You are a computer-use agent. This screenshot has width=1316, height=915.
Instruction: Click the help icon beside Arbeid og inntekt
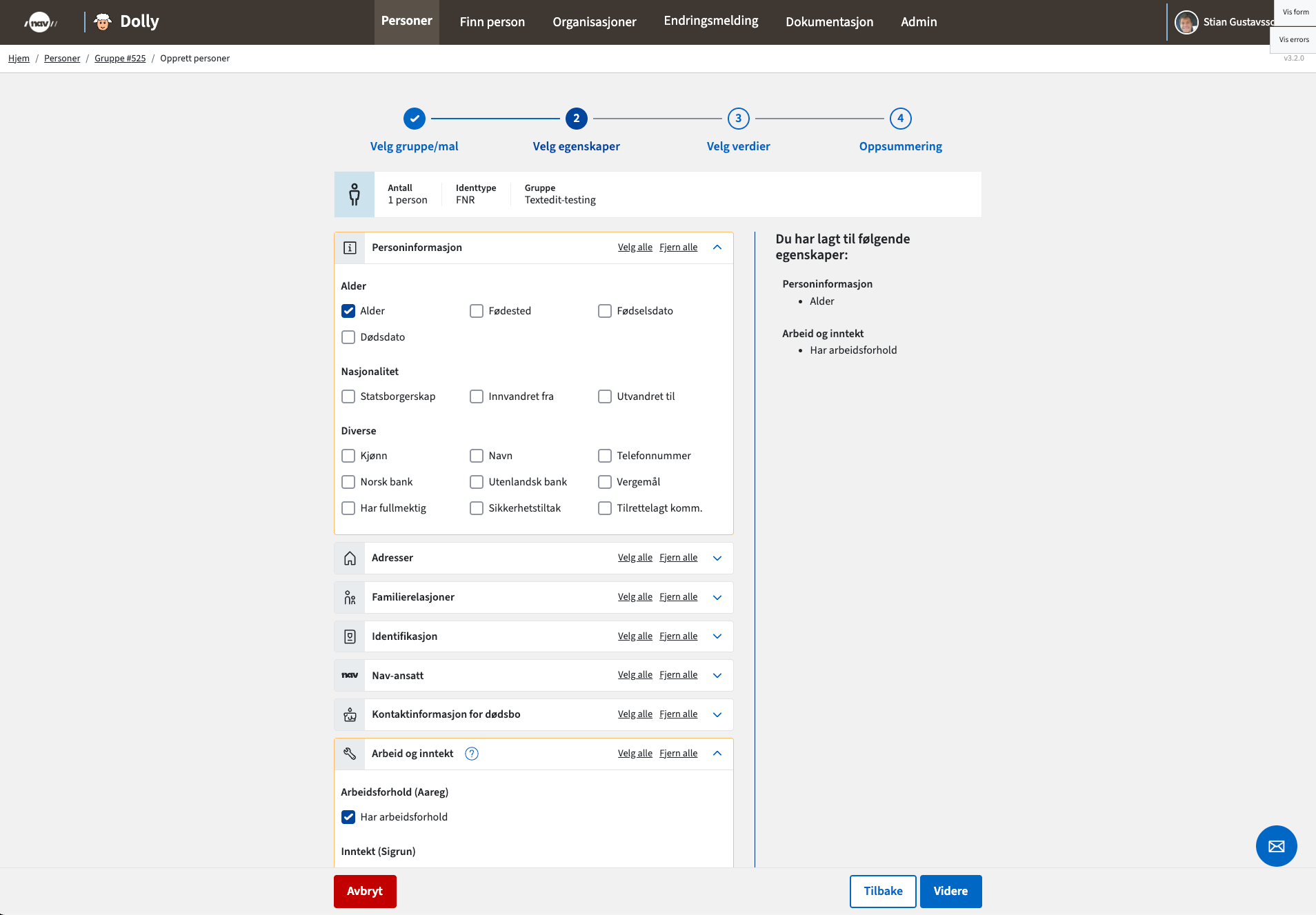tap(472, 754)
